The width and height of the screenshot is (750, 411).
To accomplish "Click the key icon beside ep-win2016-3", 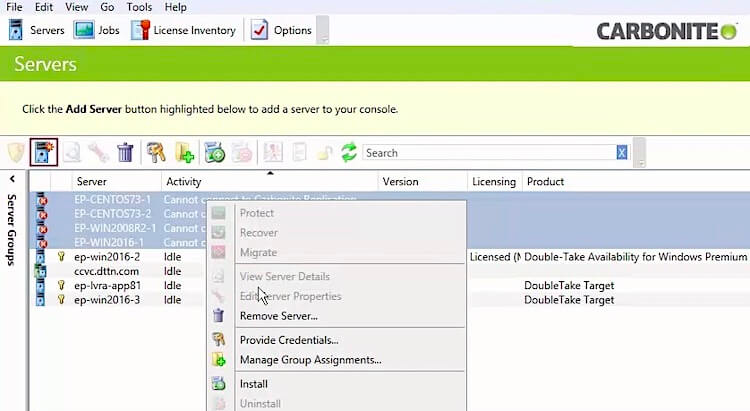I will (x=61, y=300).
